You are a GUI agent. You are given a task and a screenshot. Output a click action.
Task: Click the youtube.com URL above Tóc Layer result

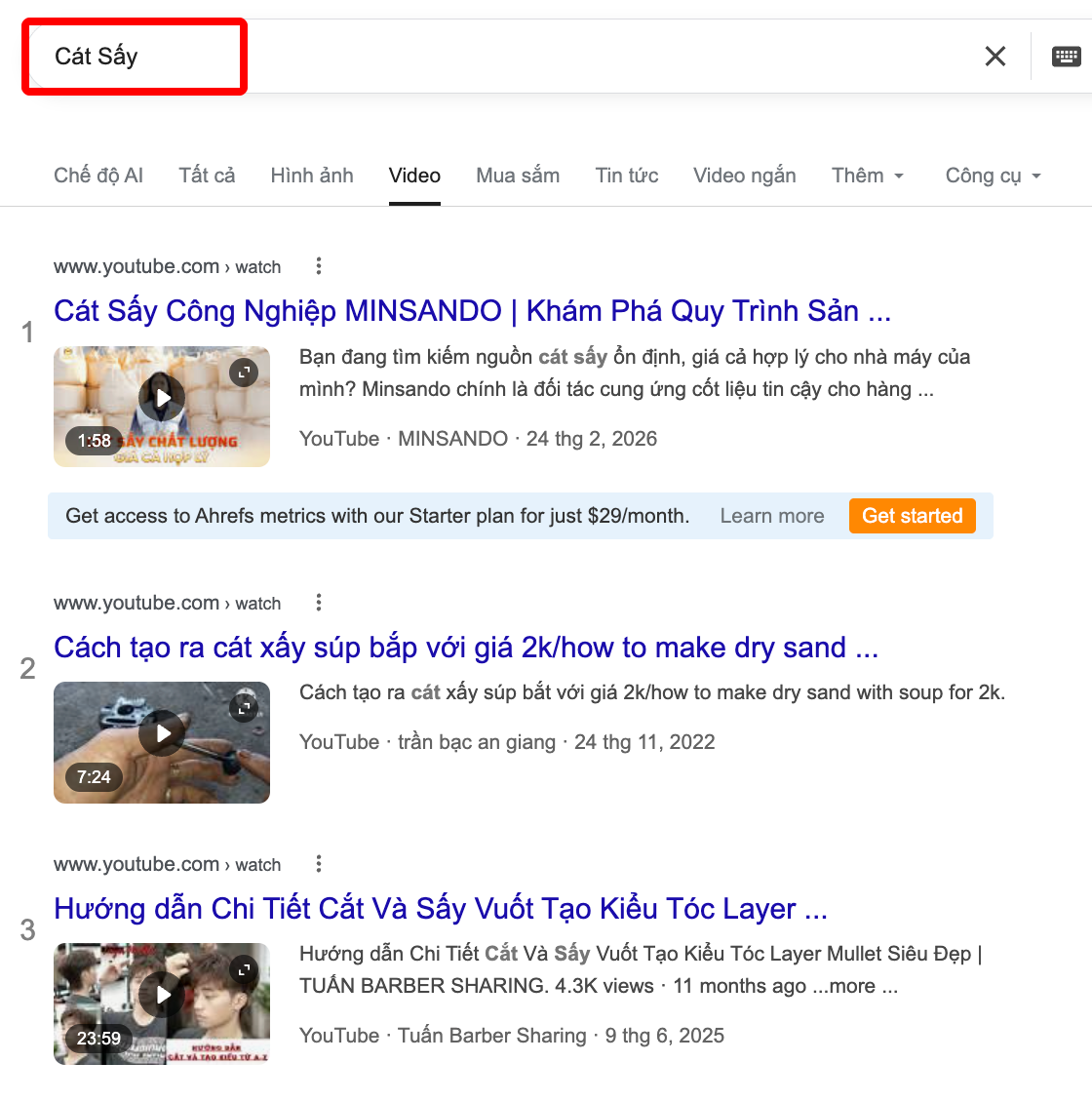[168, 864]
